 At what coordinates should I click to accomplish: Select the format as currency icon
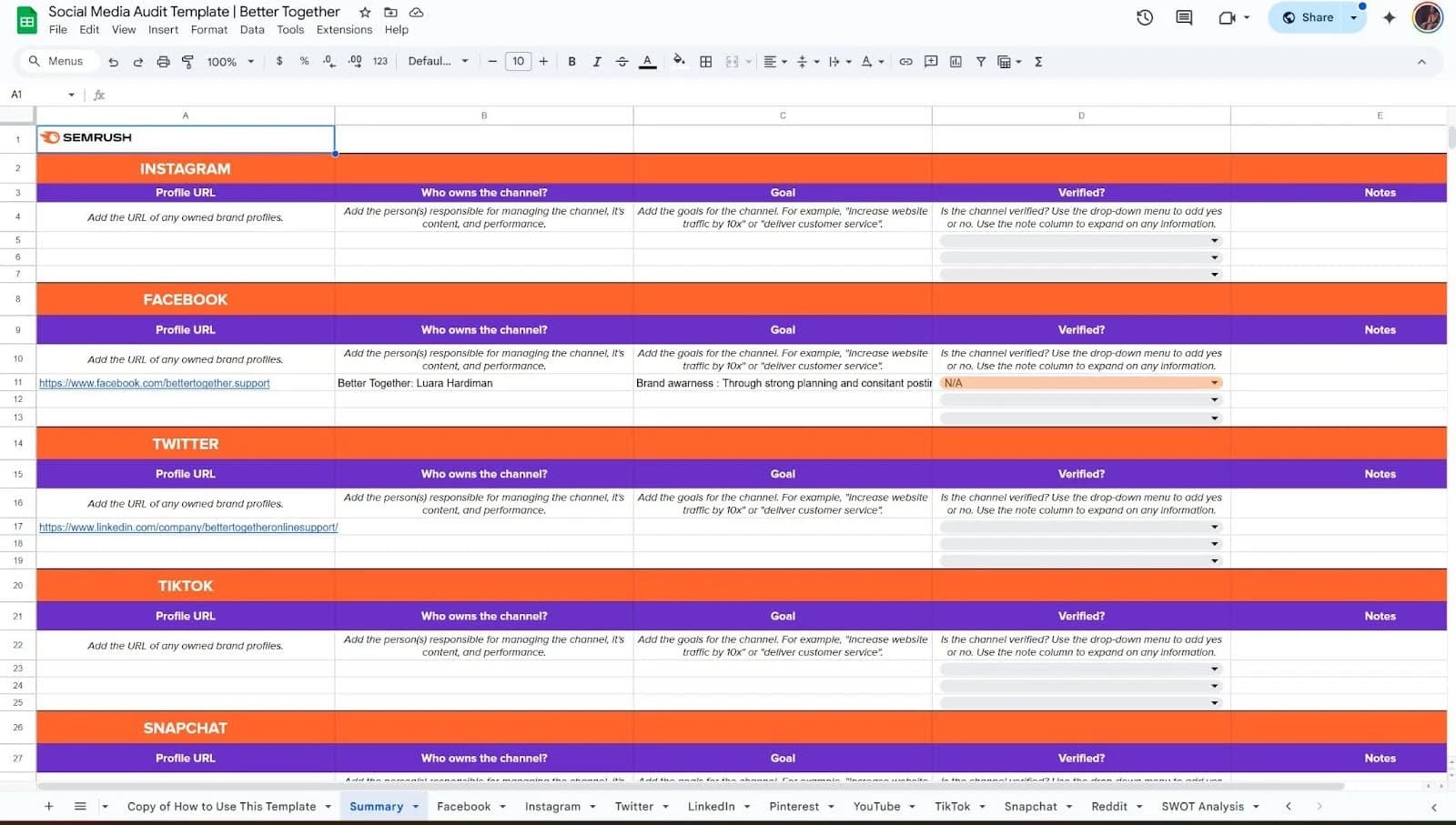tap(279, 61)
